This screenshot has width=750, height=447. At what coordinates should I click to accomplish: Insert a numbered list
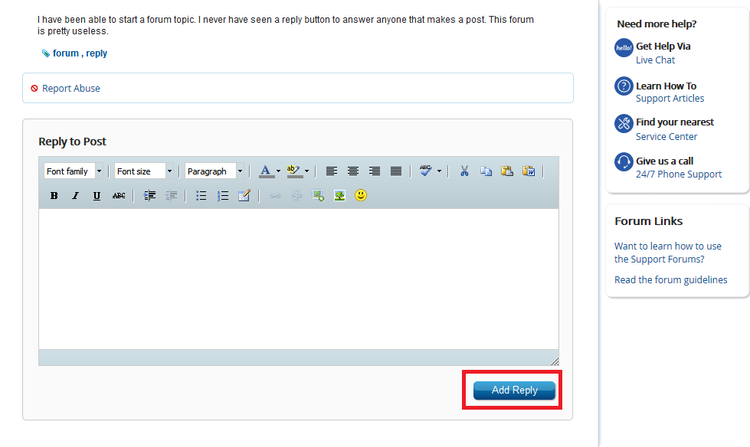pos(223,196)
